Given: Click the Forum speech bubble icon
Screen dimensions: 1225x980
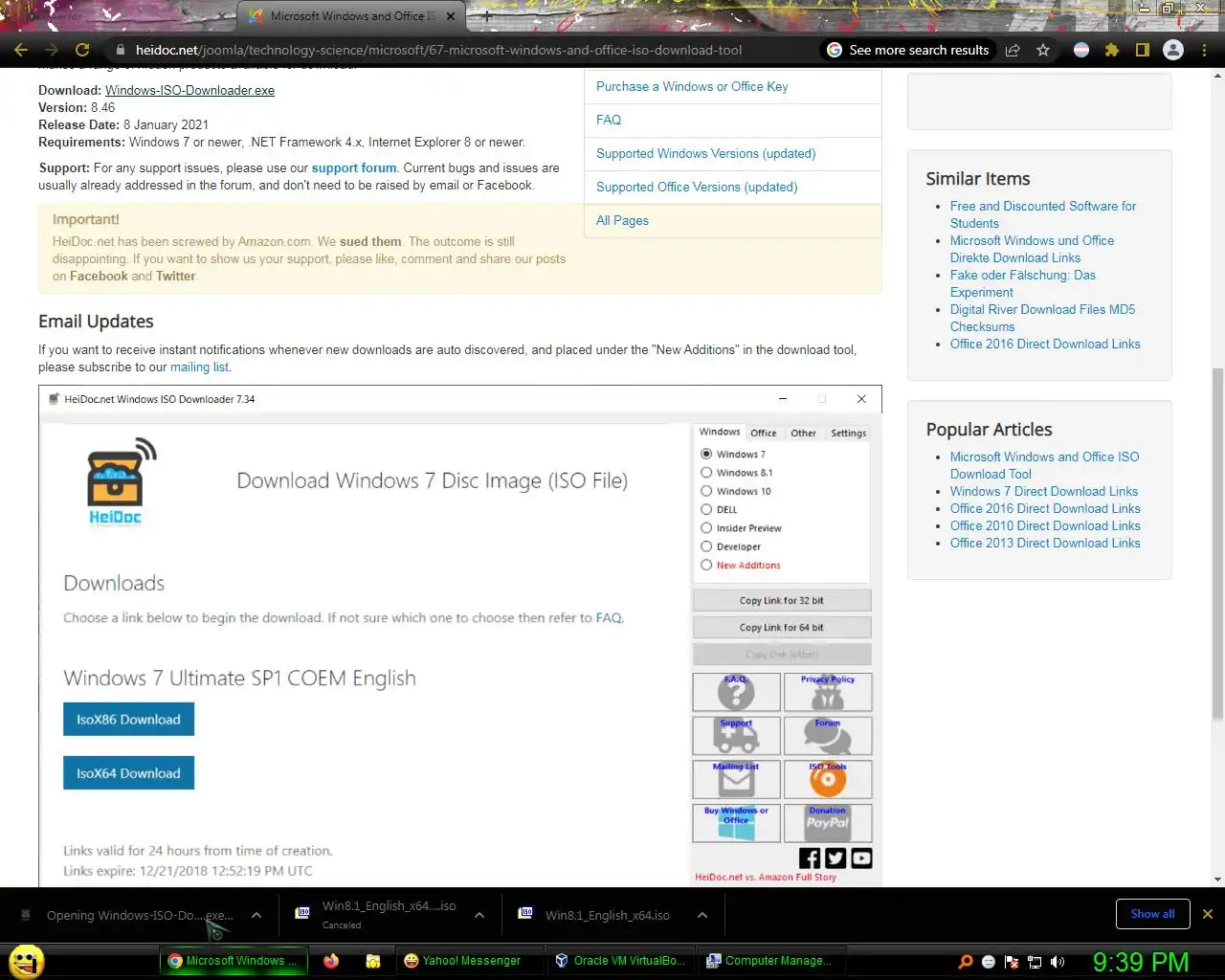Looking at the screenshot, I should coord(828,736).
